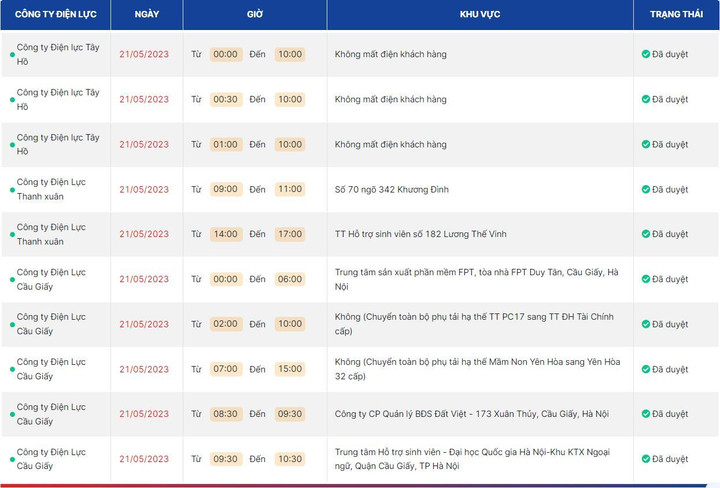Image resolution: width=720 pixels, height=488 pixels.
Task: Click the 17:00 end time chip
Action: [x=290, y=234]
